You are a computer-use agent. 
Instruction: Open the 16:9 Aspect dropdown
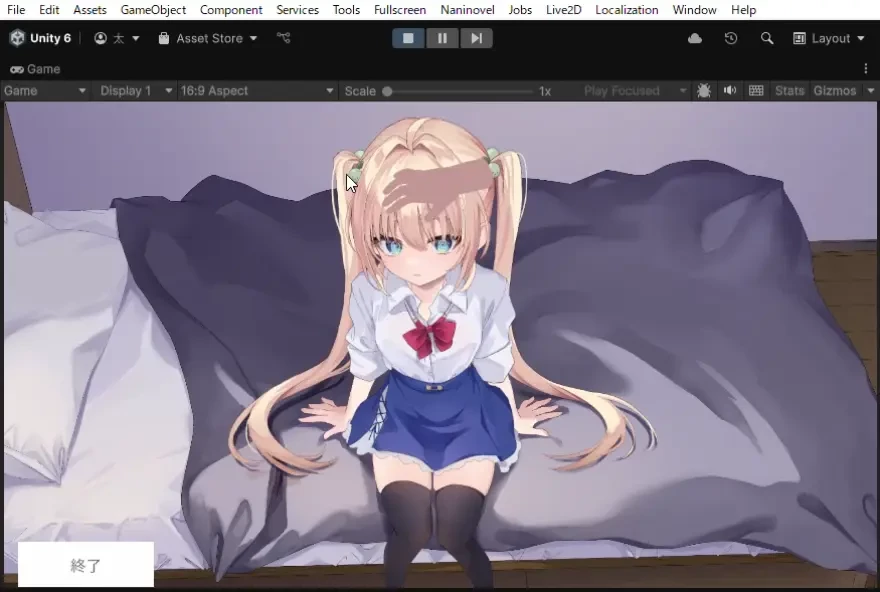click(257, 91)
